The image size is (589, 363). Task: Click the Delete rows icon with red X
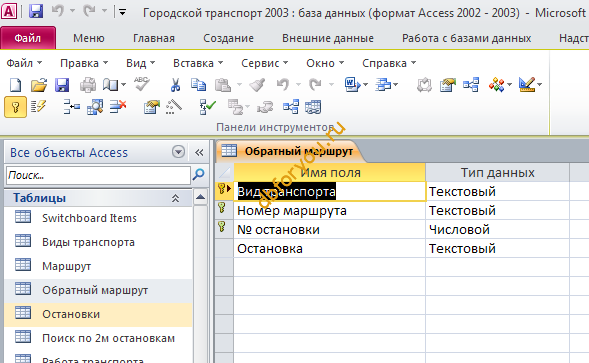click(x=118, y=107)
